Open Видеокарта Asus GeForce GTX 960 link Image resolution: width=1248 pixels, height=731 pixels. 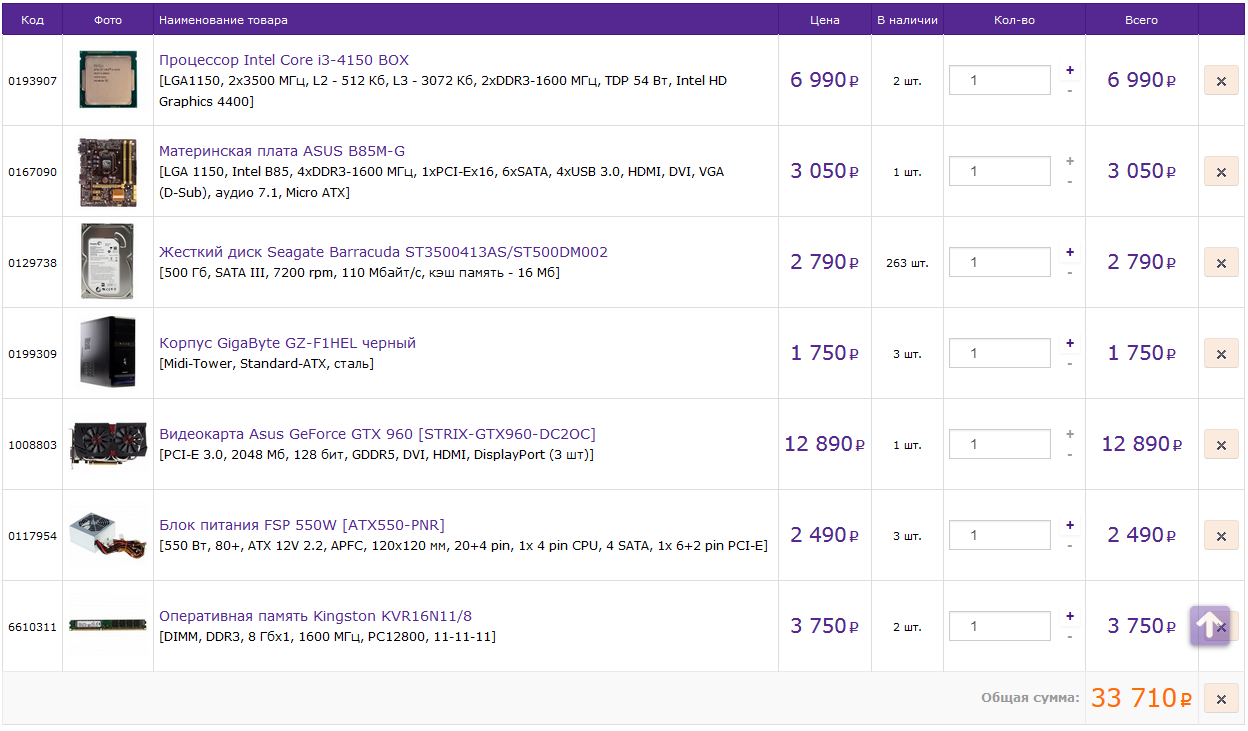click(x=377, y=434)
